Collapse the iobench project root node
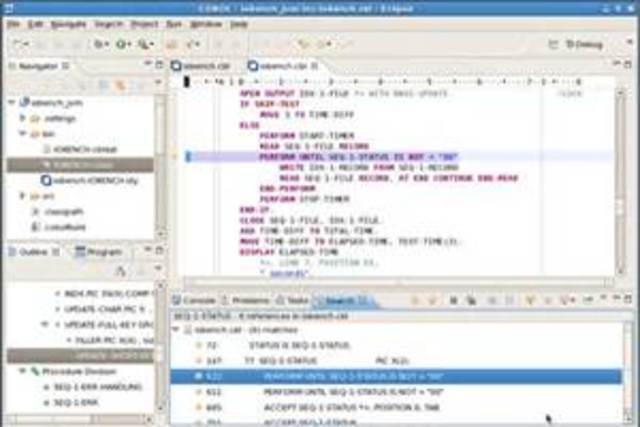The width and height of the screenshot is (640, 427). [x=12, y=102]
